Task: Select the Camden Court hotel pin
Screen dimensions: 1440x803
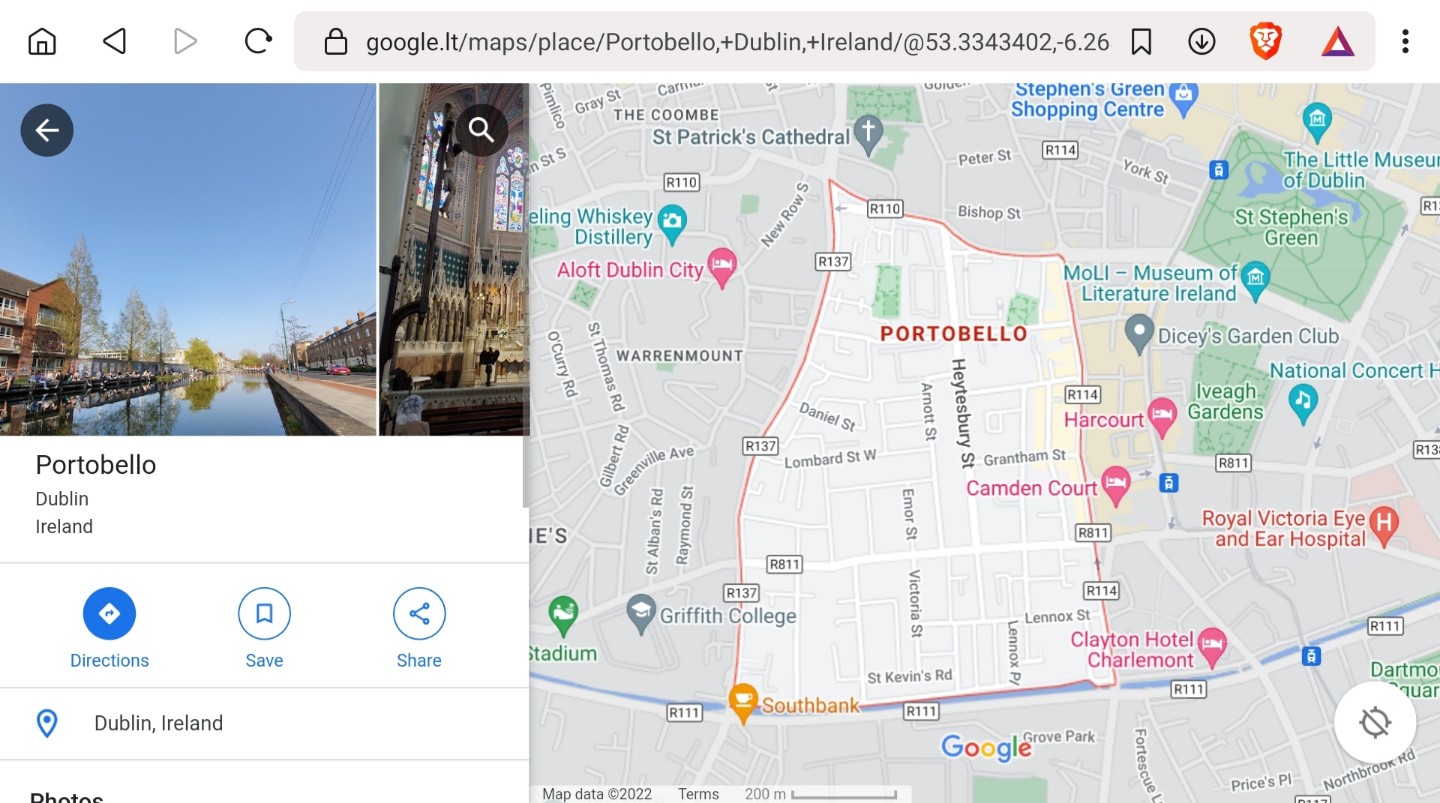Action: point(1116,485)
